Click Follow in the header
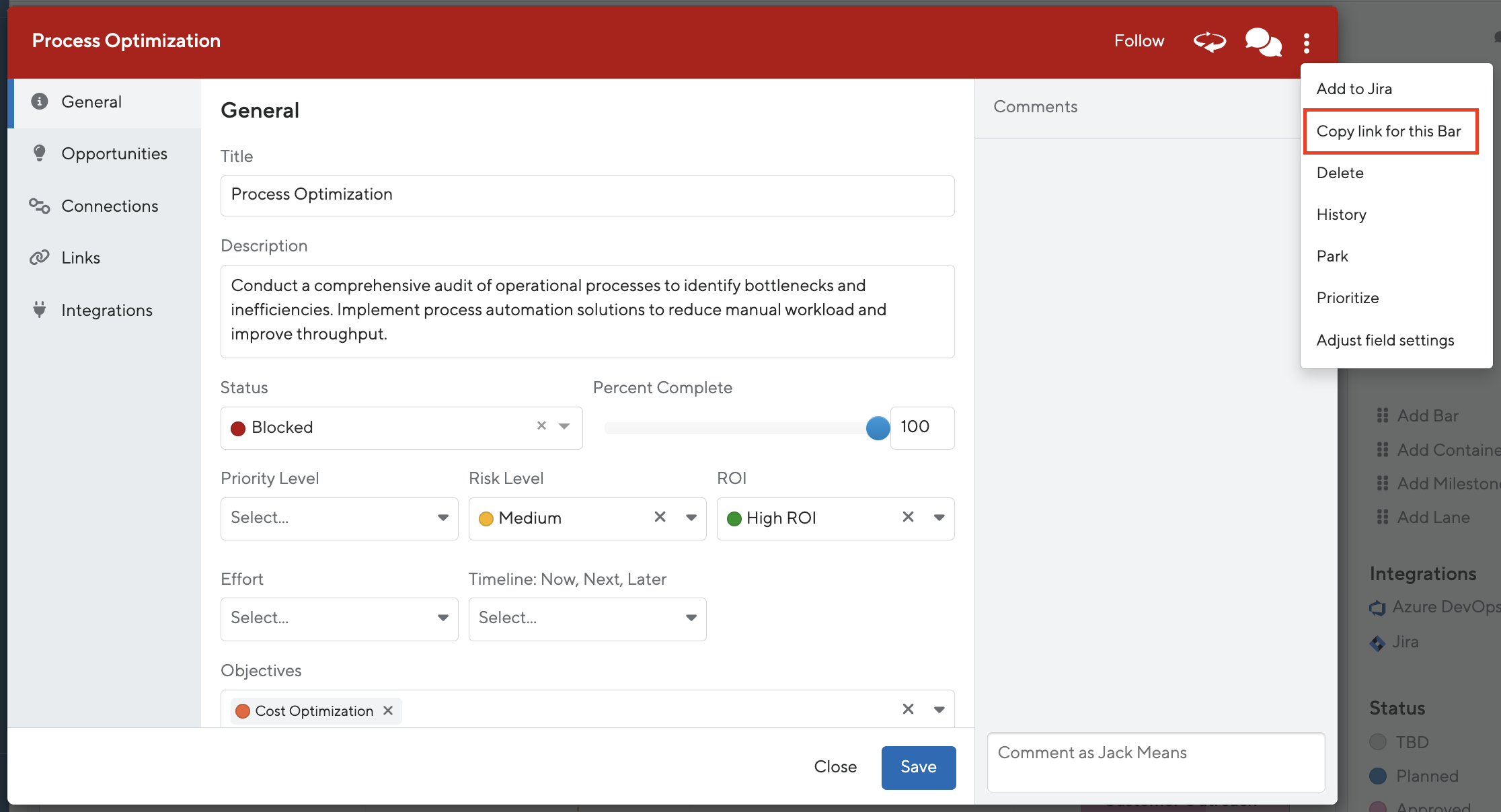Viewport: 1501px width, 812px height. coord(1139,41)
